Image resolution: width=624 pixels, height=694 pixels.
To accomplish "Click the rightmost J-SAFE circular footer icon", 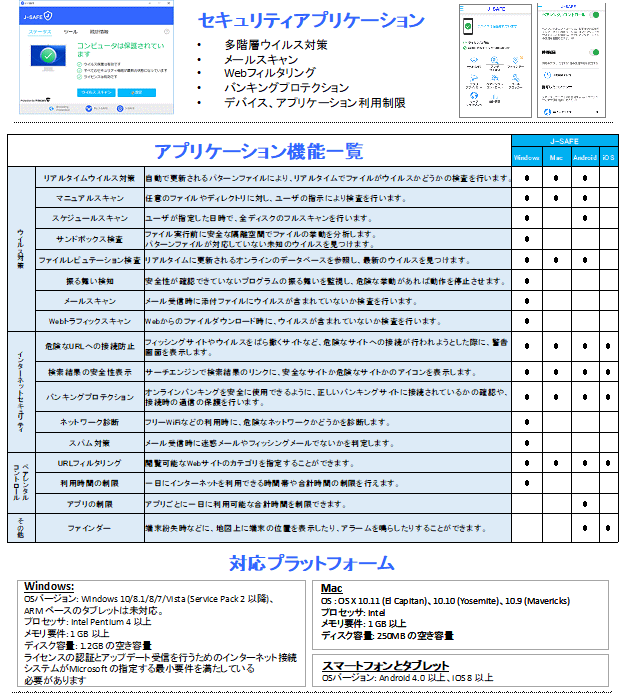I will [x=120, y=108].
